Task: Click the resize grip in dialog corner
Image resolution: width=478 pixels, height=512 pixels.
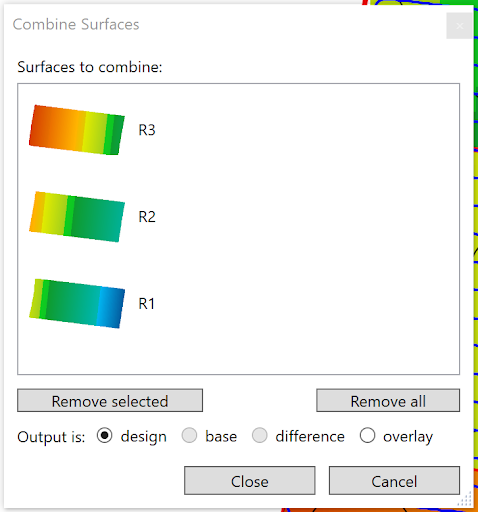Action: 466,500
